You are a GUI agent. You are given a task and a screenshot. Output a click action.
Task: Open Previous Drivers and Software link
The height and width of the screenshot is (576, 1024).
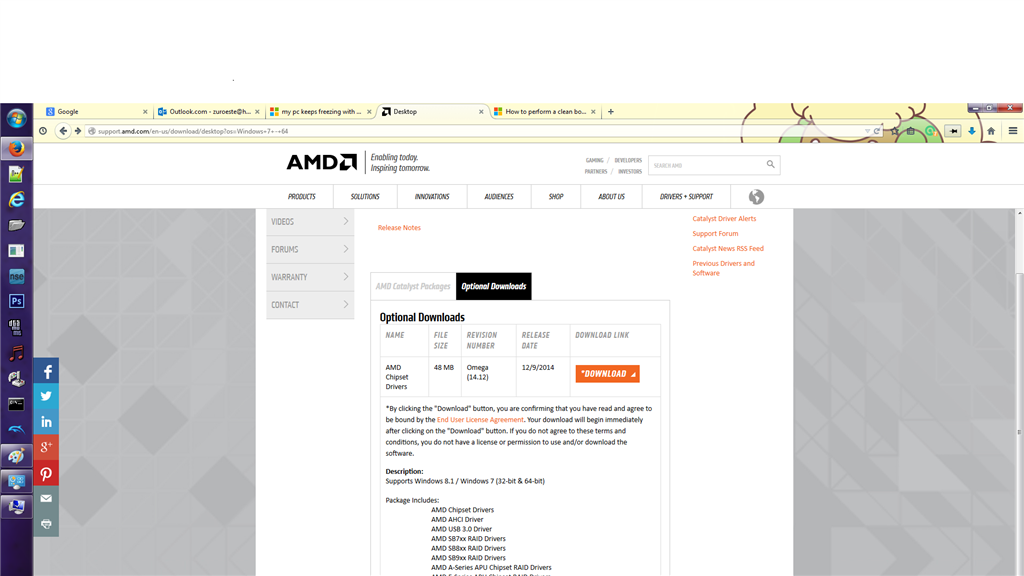pyautogui.click(x=723, y=268)
